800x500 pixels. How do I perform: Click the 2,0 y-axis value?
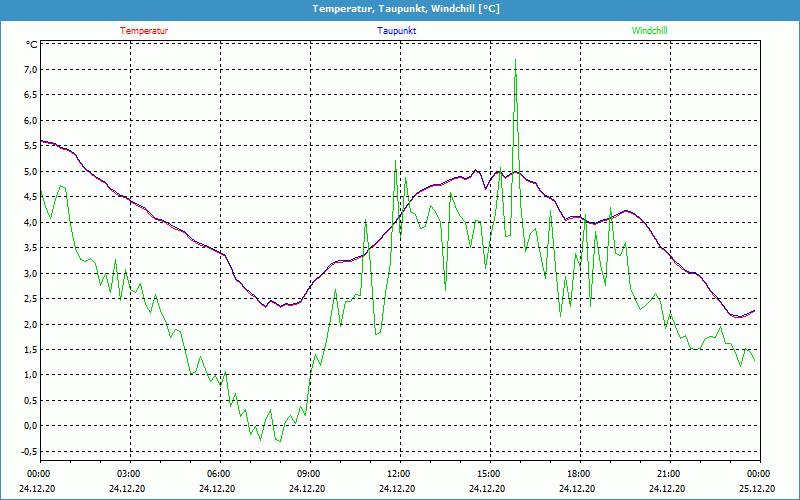tap(31, 324)
